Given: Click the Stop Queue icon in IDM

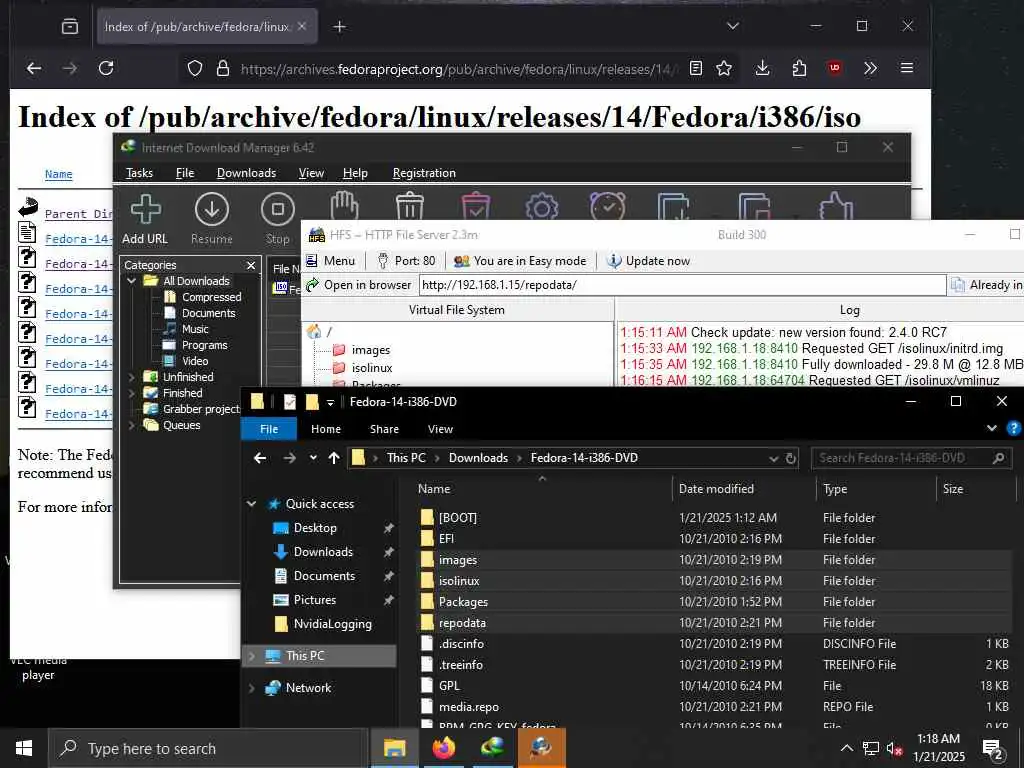Looking at the screenshot, I should click(x=755, y=208).
